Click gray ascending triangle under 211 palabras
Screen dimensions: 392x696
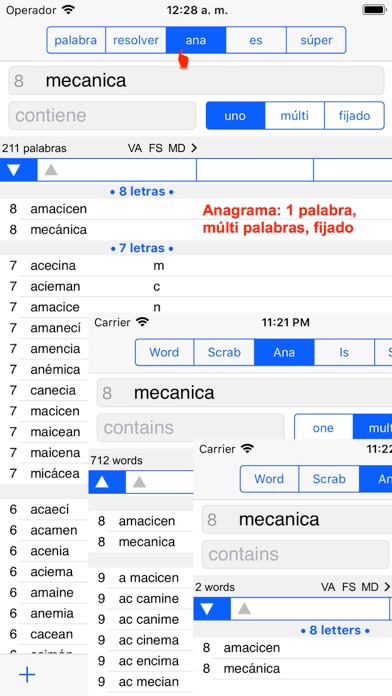point(51,170)
